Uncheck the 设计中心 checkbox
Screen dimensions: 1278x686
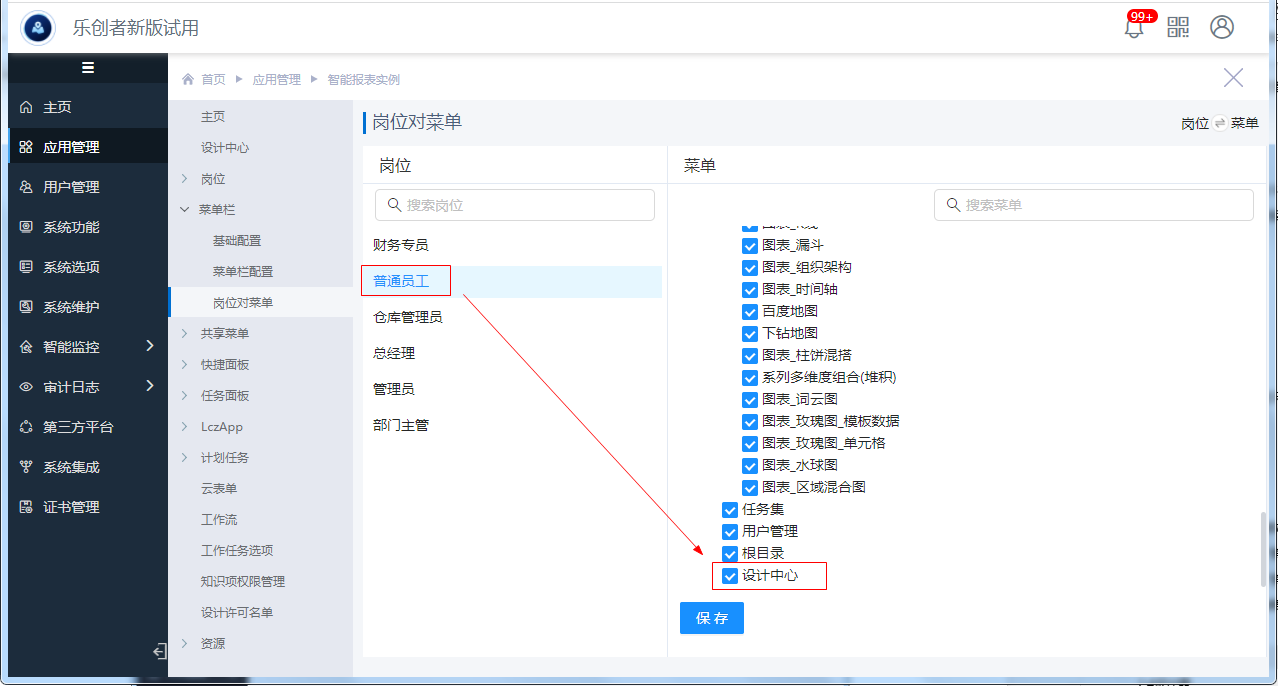730,576
